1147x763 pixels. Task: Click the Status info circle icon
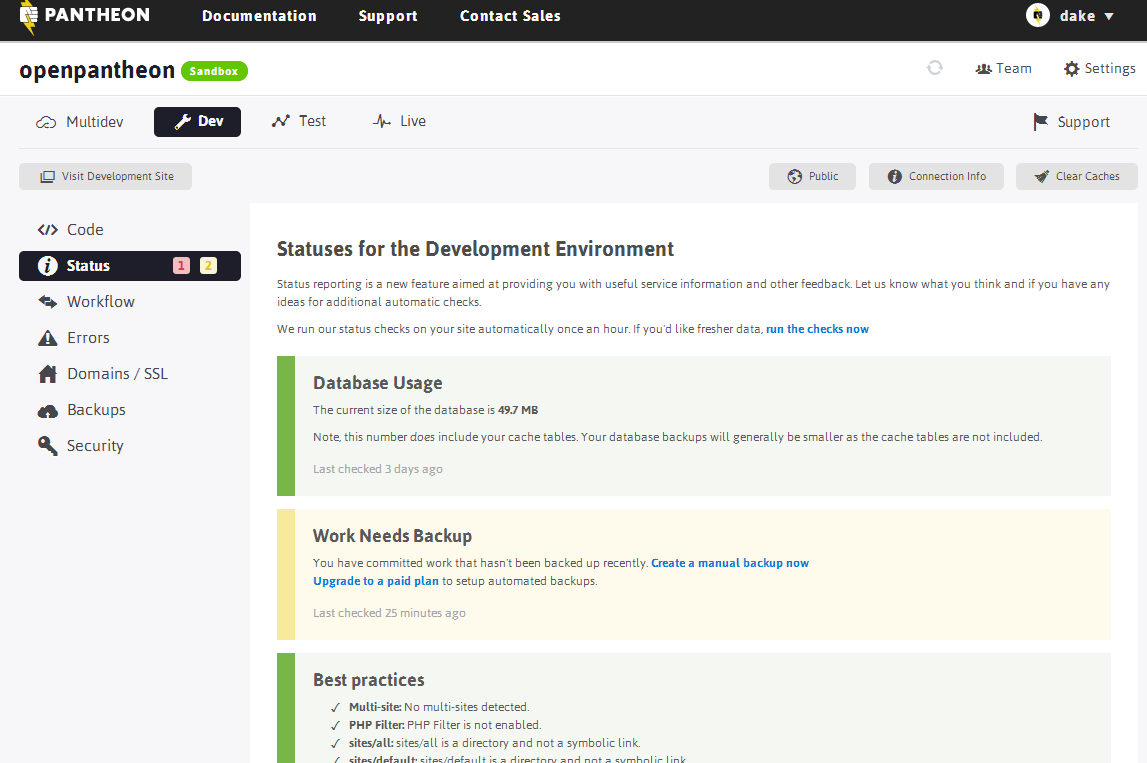pyautogui.click(x=48, y=266)
